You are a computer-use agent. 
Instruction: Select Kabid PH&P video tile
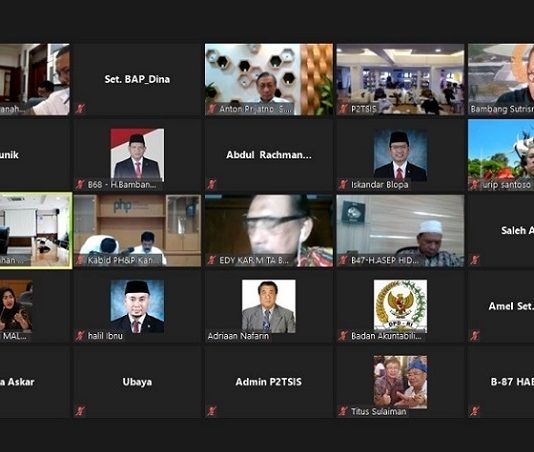point(137,231)
